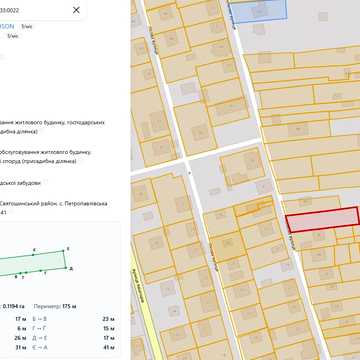Select the blue highlighted parcel on the map
This screenshot has height=360, width=360.
258,11
